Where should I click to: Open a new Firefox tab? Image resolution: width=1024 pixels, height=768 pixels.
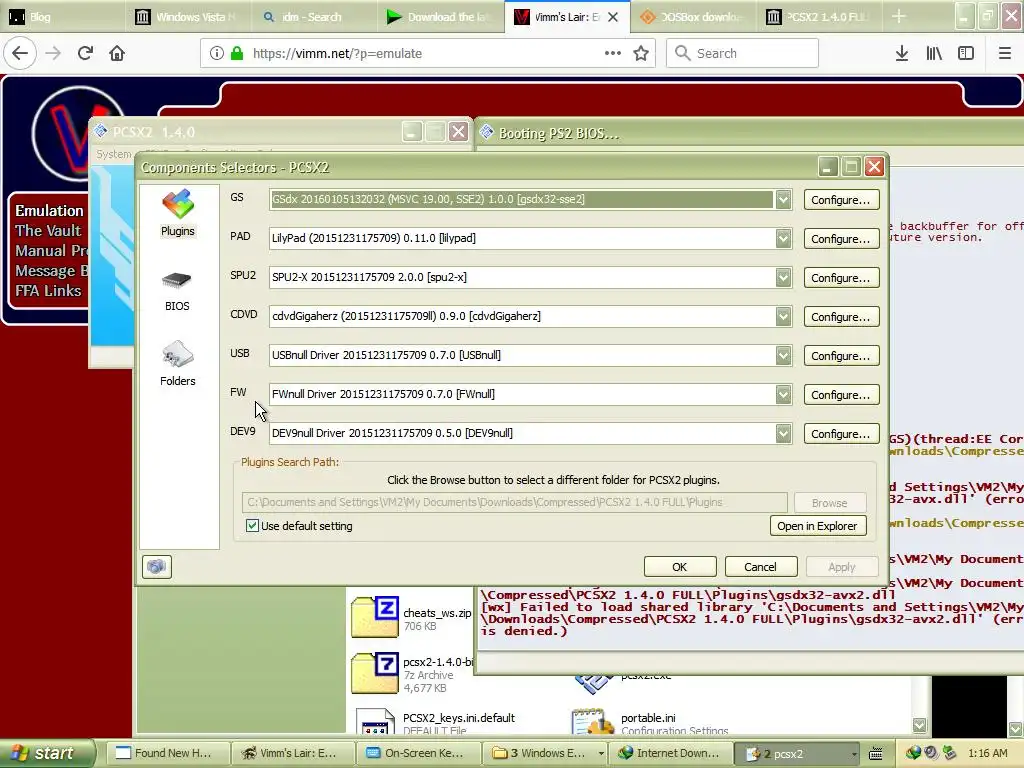tap(899, 16)
